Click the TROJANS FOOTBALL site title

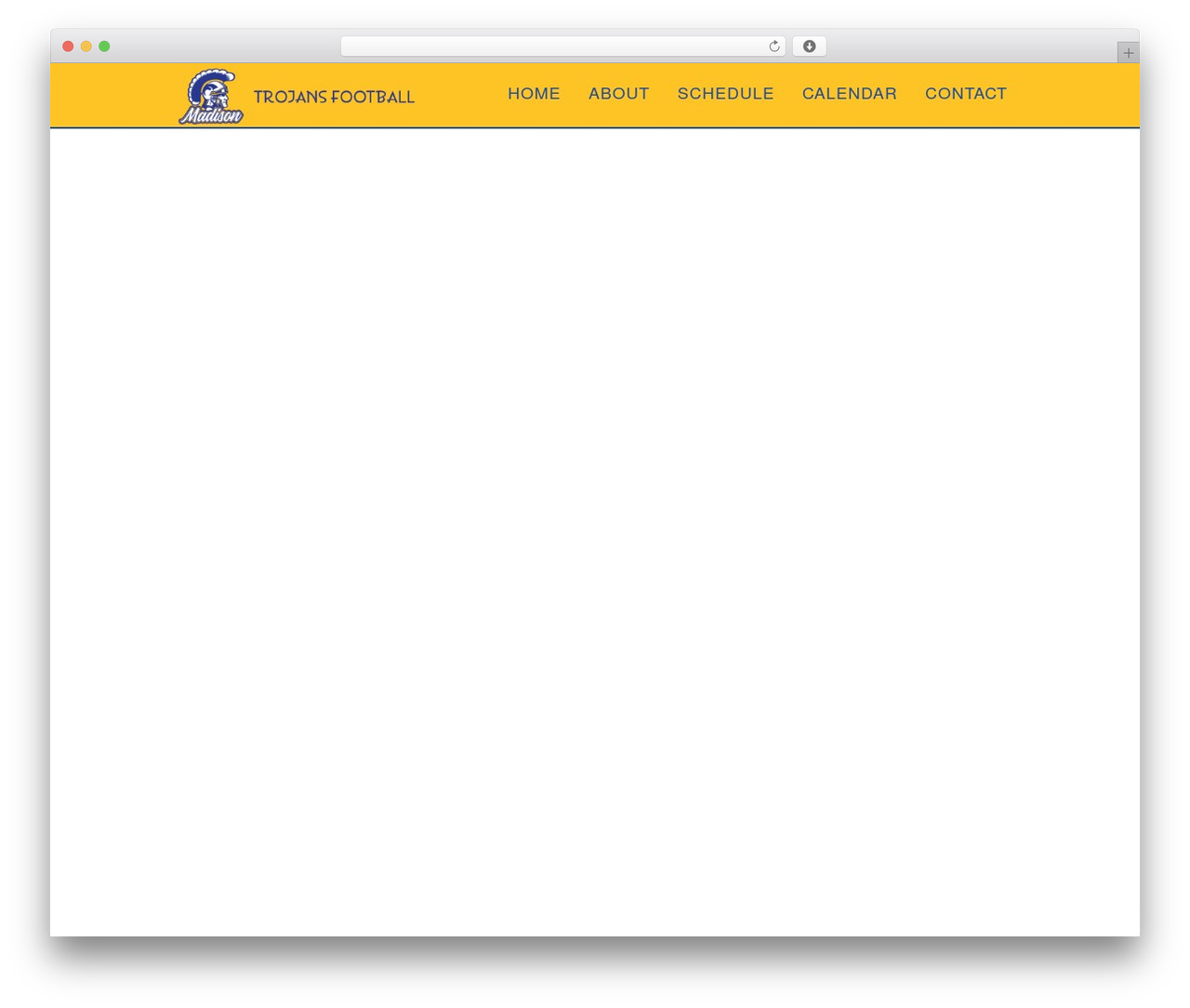point(334,97)
